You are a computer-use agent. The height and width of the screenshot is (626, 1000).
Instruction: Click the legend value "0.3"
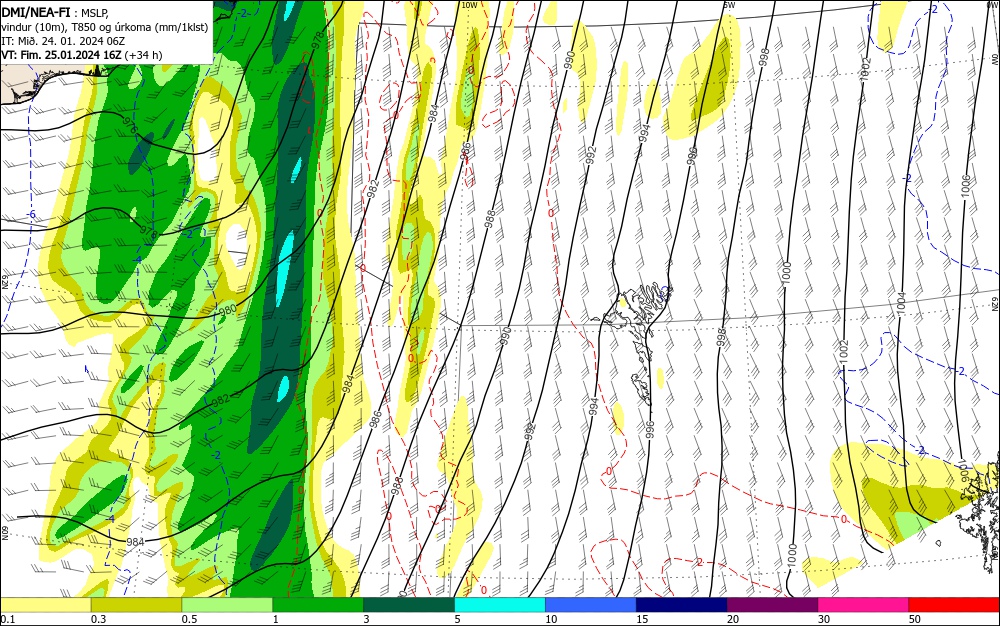click(x=99, y=619)
